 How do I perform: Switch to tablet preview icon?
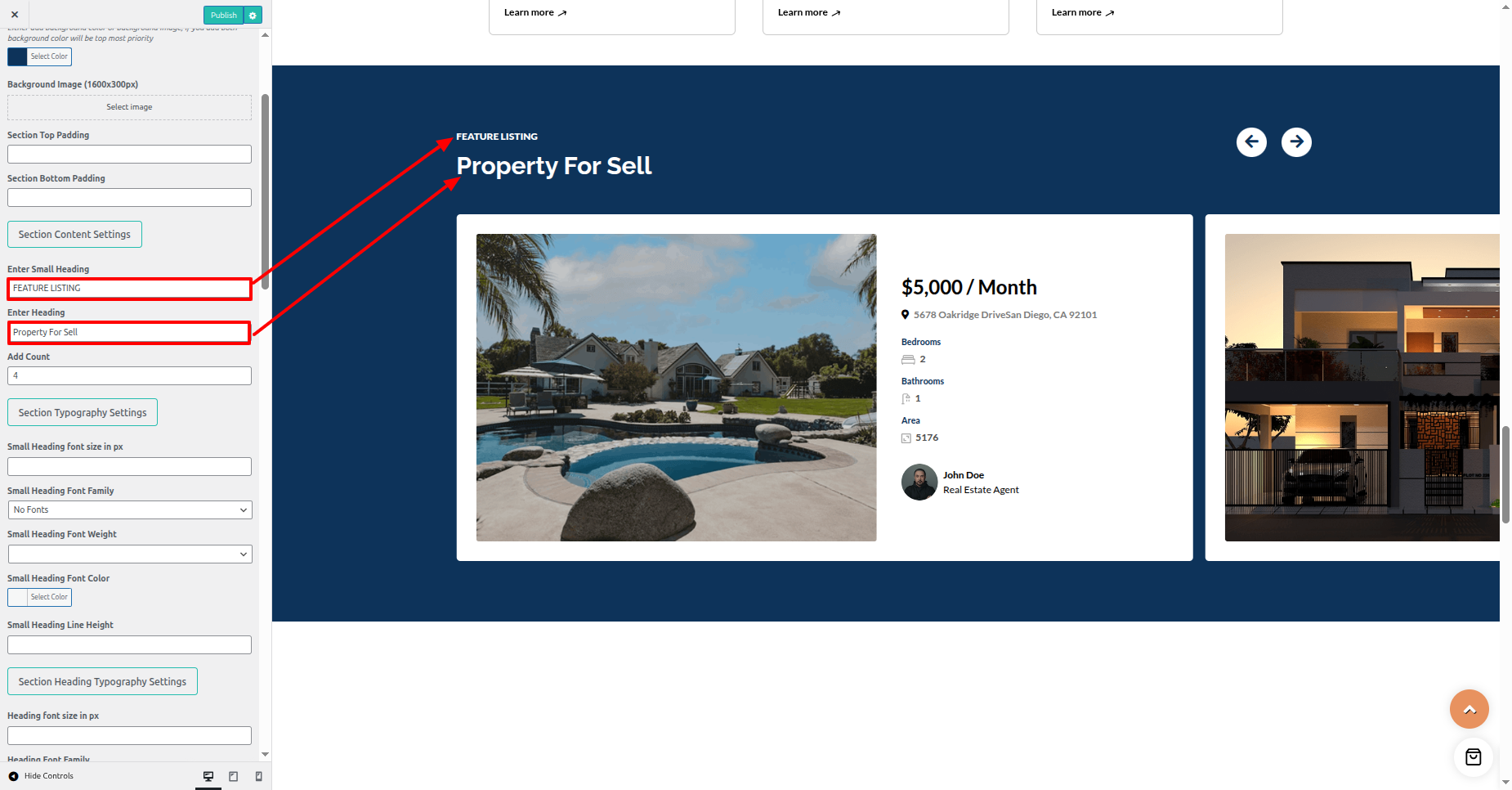pyautogui.click(x=234, y=776)
